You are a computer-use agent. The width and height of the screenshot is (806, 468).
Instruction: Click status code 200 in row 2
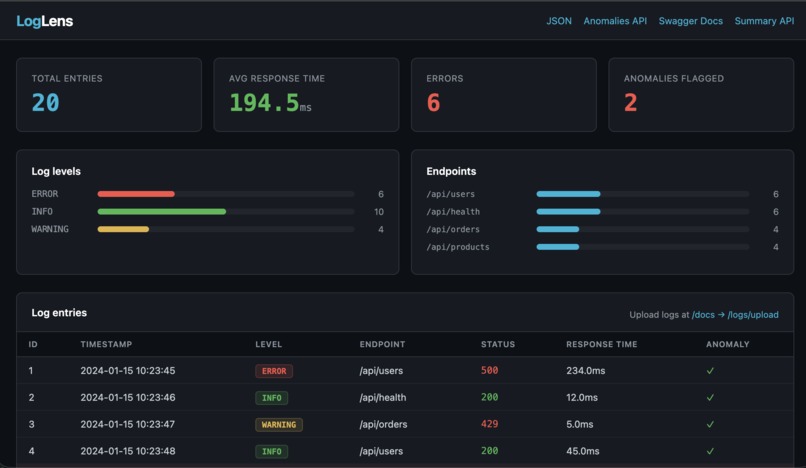tap(489, 397)
